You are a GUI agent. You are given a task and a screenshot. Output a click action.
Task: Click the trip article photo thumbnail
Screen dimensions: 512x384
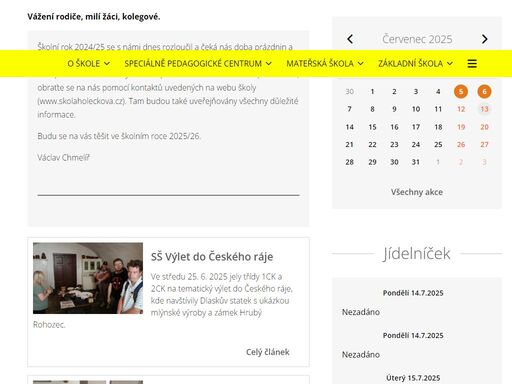[88, 278]
